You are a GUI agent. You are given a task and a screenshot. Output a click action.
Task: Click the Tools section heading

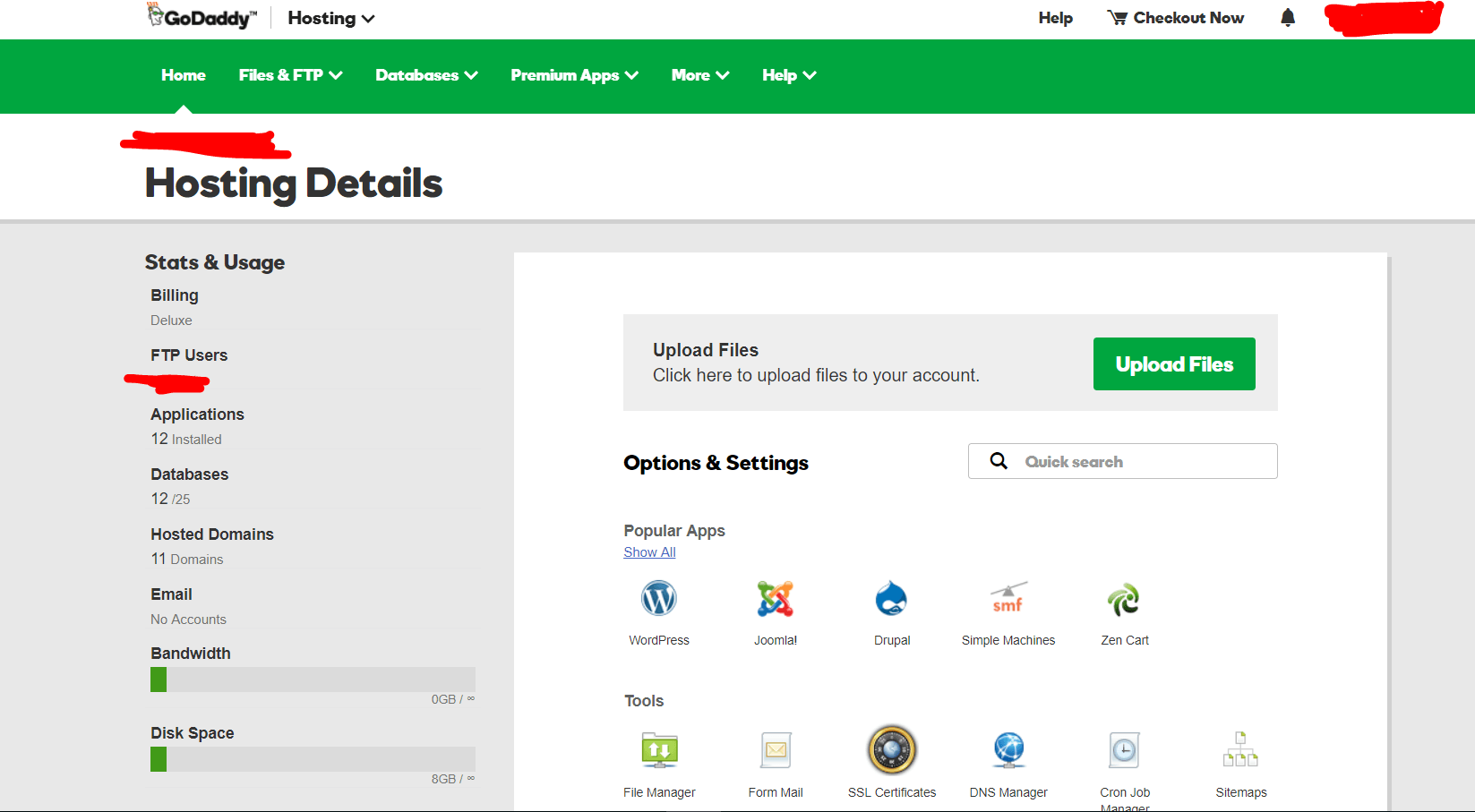[644, 701]
